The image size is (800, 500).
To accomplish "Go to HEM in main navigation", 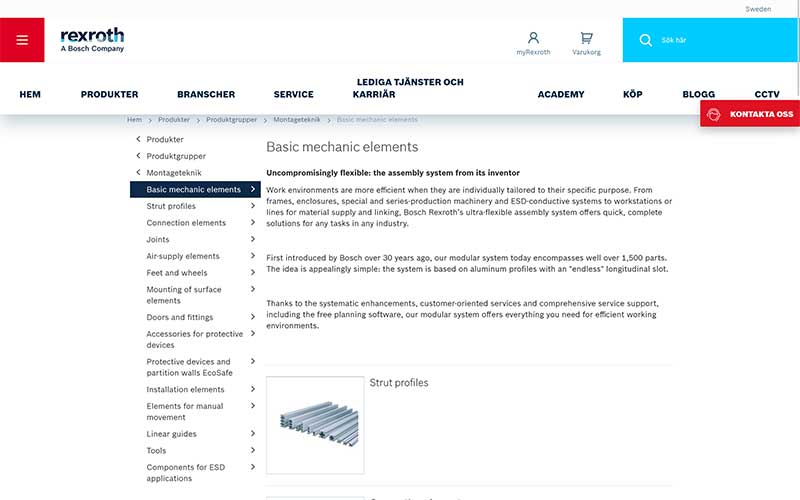I will (30, 94).
